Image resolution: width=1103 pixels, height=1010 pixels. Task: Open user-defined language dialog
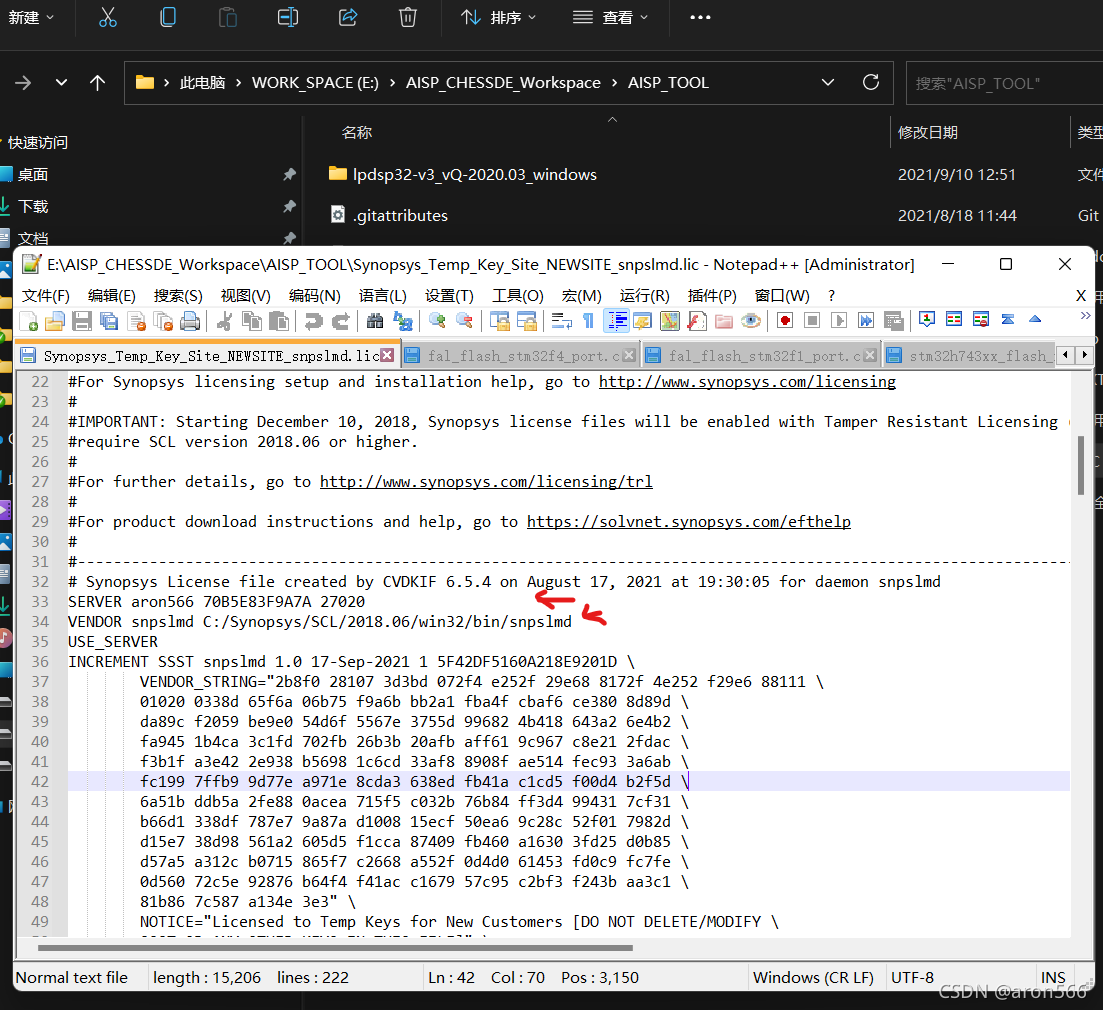642,321
